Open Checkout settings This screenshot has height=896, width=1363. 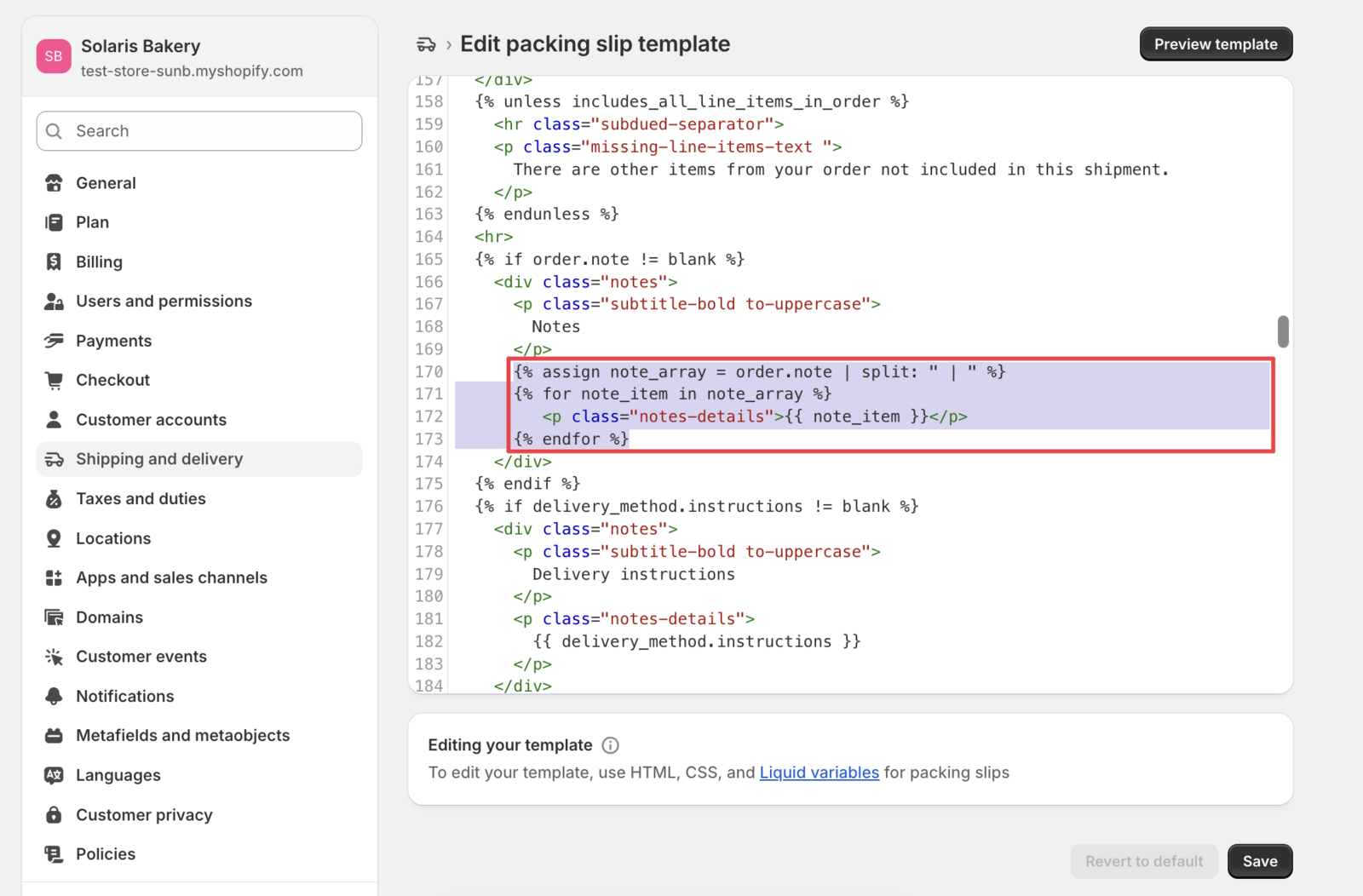point(199,380)
